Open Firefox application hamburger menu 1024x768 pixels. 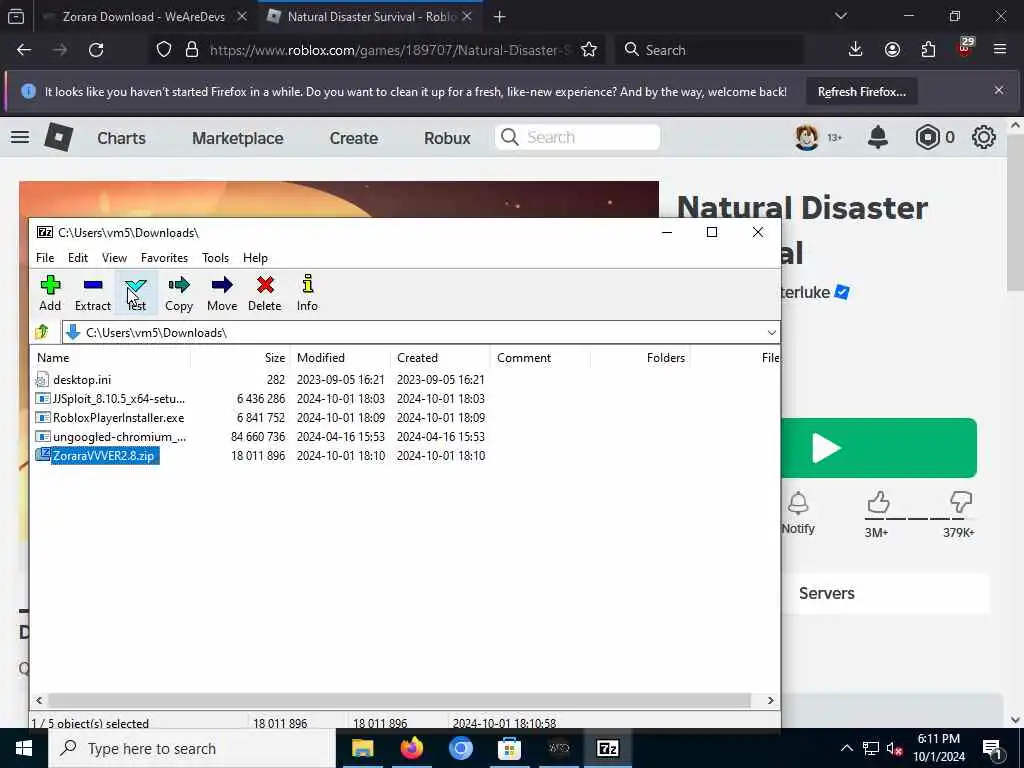[1000, 50]
